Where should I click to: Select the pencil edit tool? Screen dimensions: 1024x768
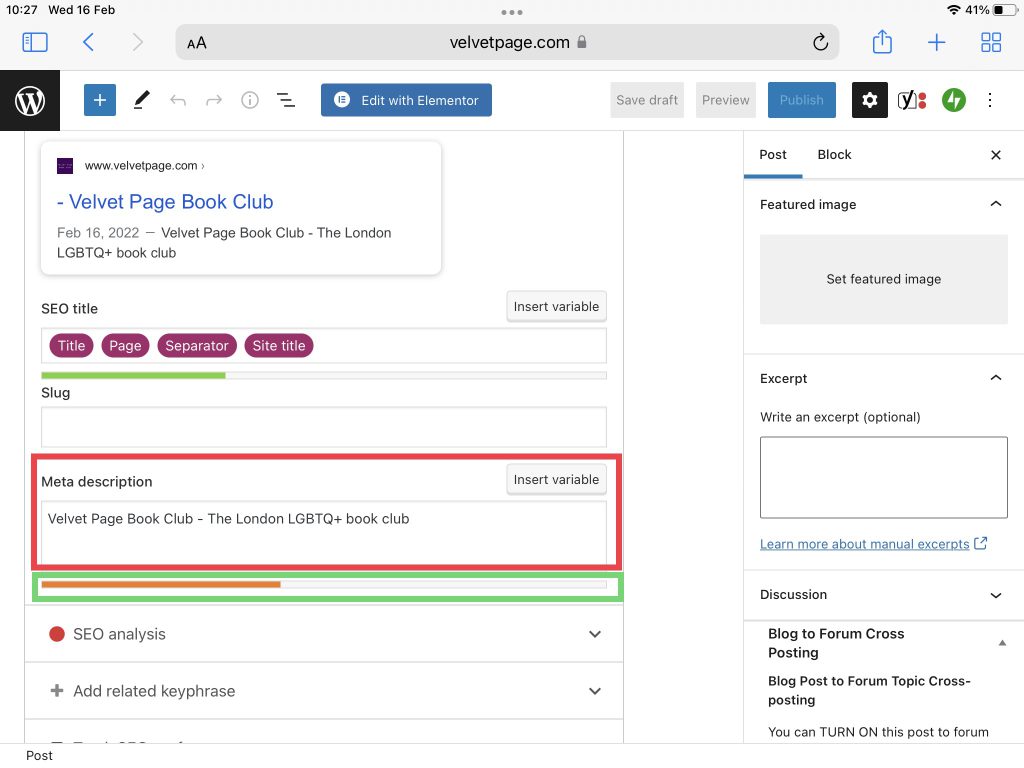click(141, 100)
